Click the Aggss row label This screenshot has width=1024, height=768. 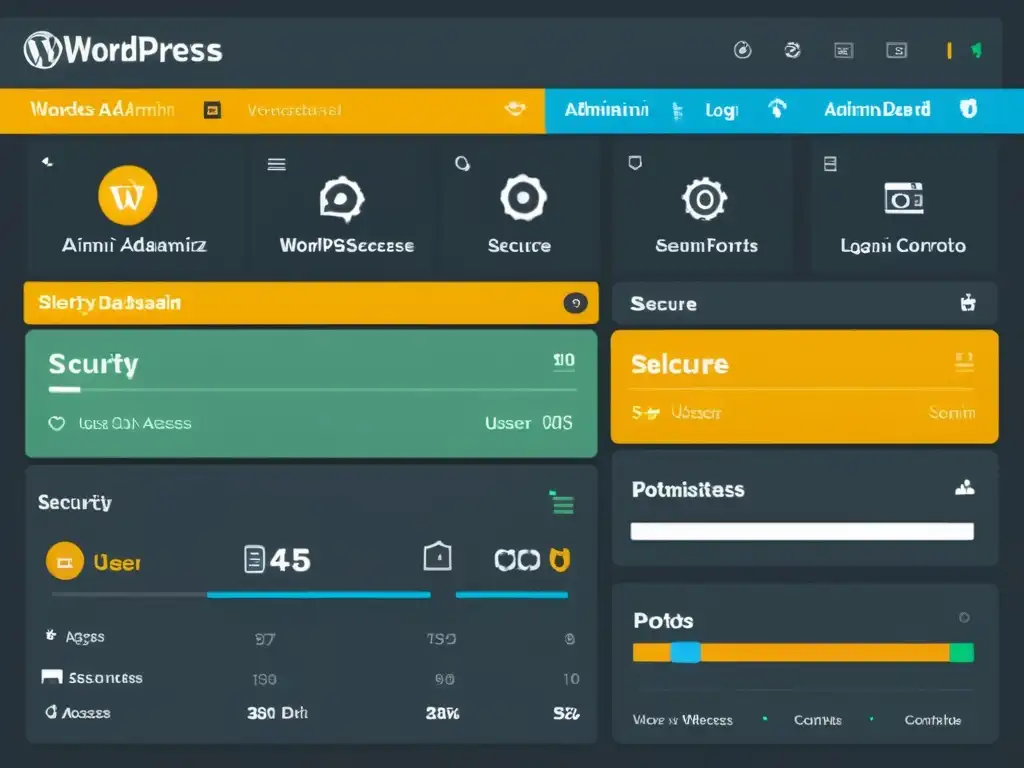pyautogui.click(x=85, y=637)
